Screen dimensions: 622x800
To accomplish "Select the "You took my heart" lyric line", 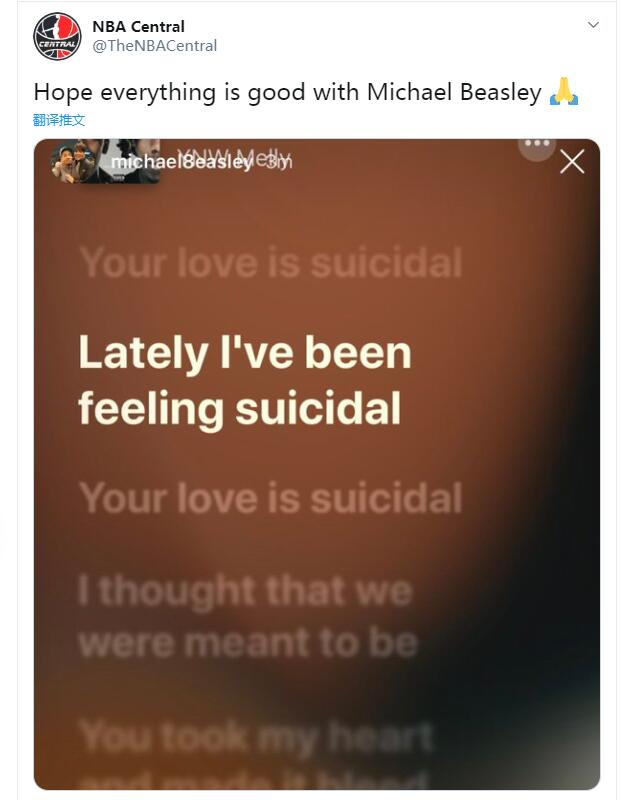I will 256,737.
